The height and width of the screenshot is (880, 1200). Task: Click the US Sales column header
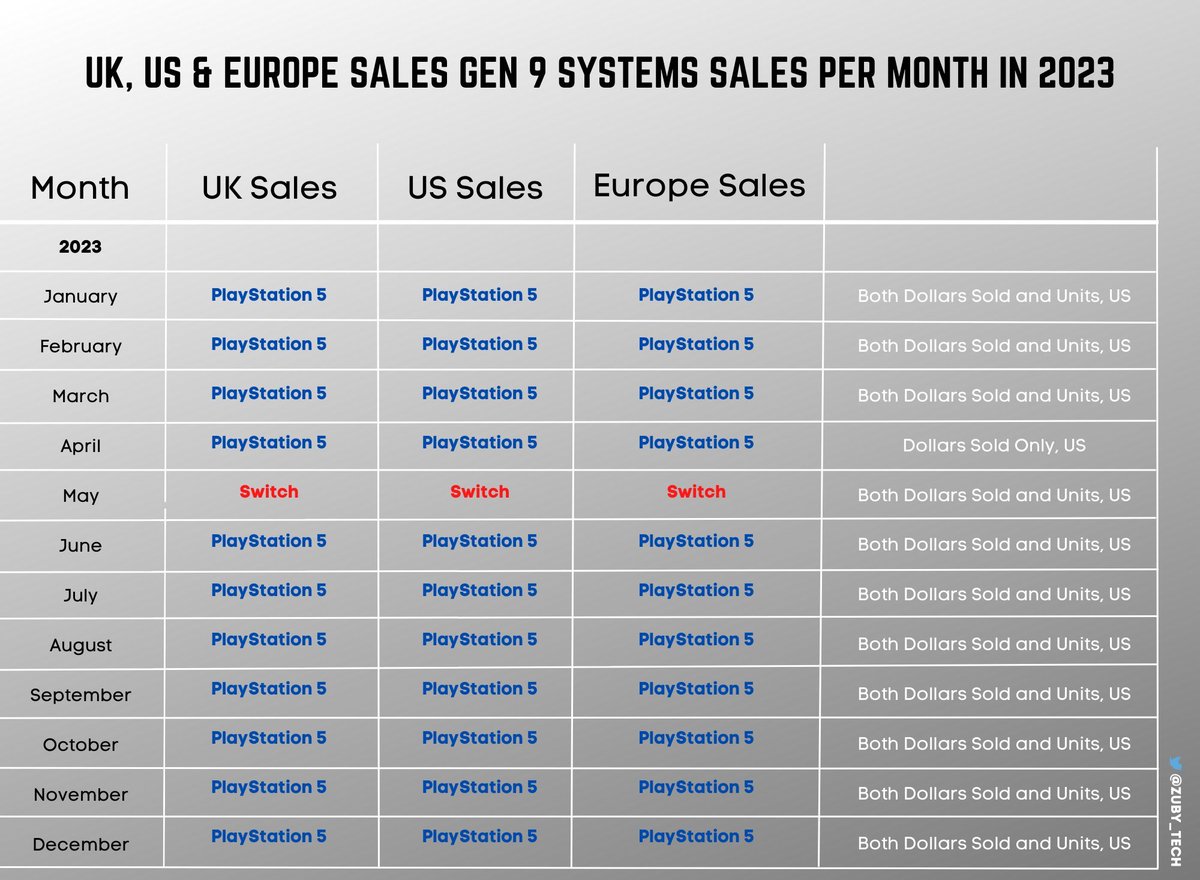pos(475,188)
